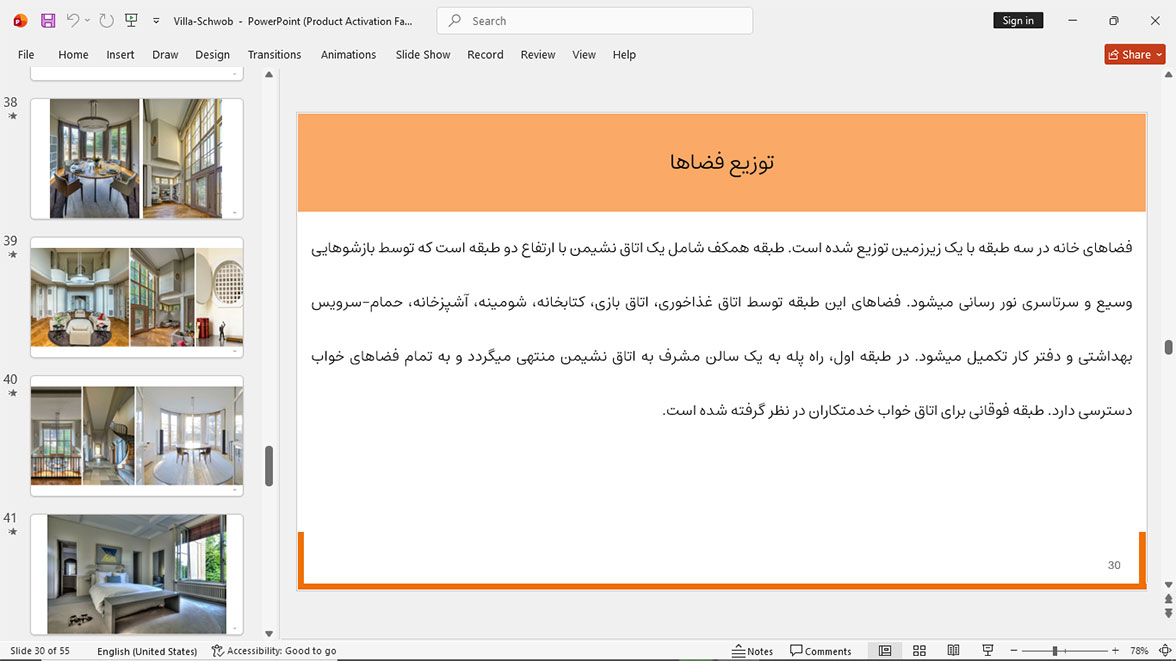1176x661 pixels.
Task: Select slide 38 thumbnail
Action: 136,158
